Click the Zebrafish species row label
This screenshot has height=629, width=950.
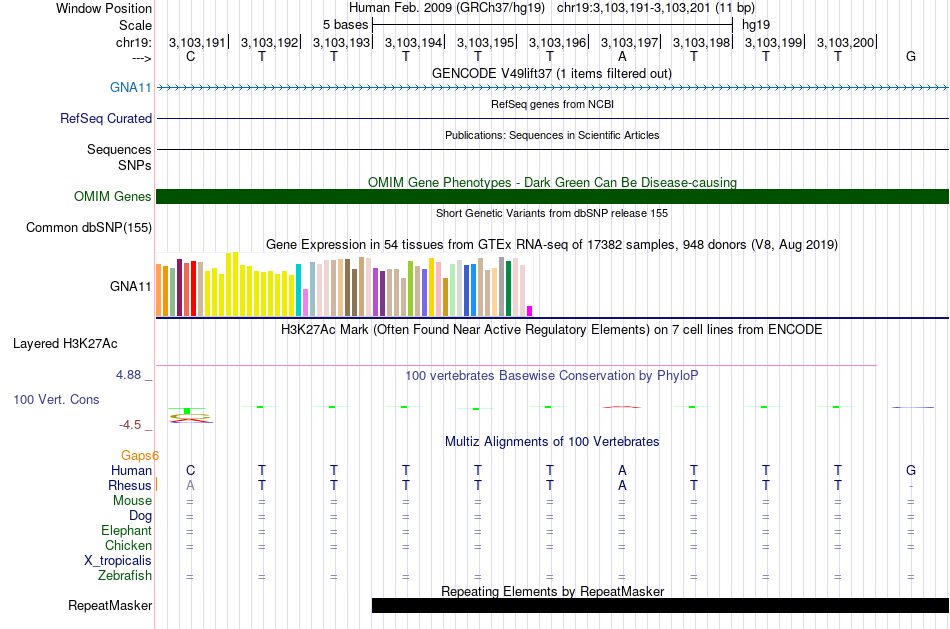125,576
